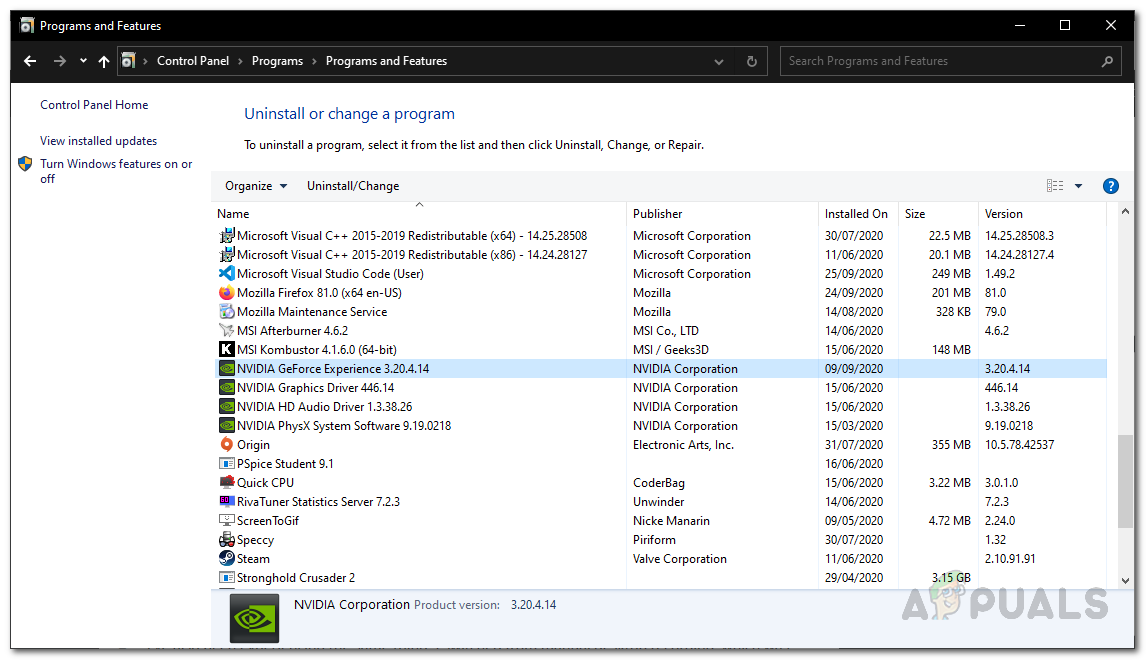Click Uninstall/Change in toolbar
The image size is (1146, 660).
(x=353, y=186)
